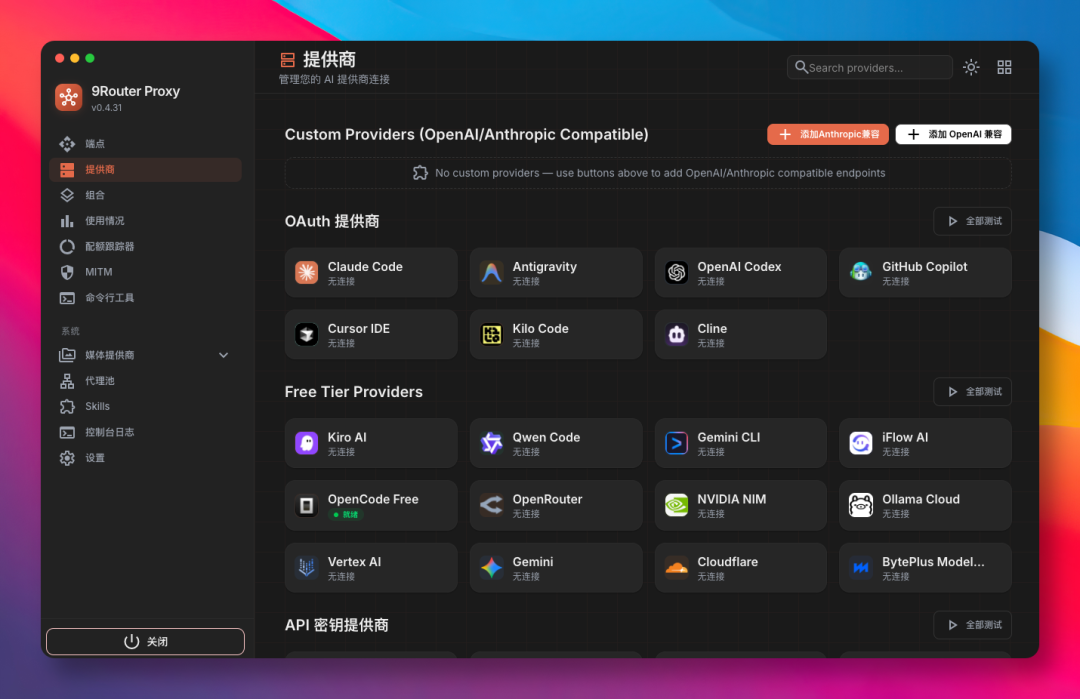Click the OpenCode Free icon
Viewport: 1080px width, 699px height.
(307, 505)
